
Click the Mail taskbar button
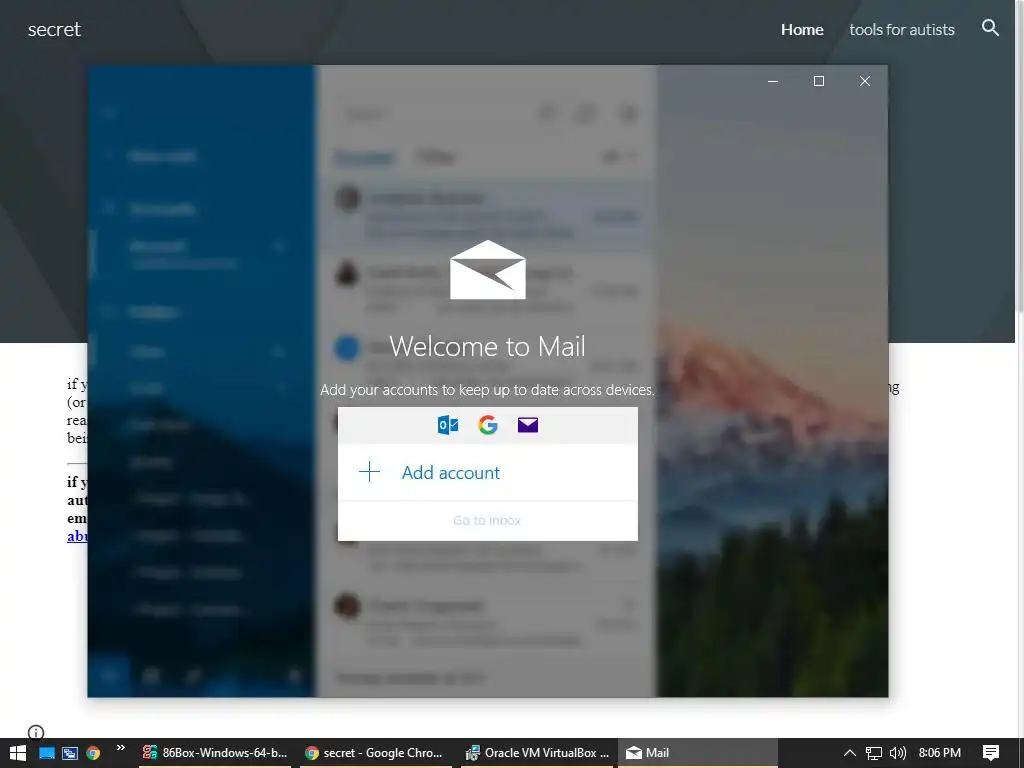click(697, 753)
